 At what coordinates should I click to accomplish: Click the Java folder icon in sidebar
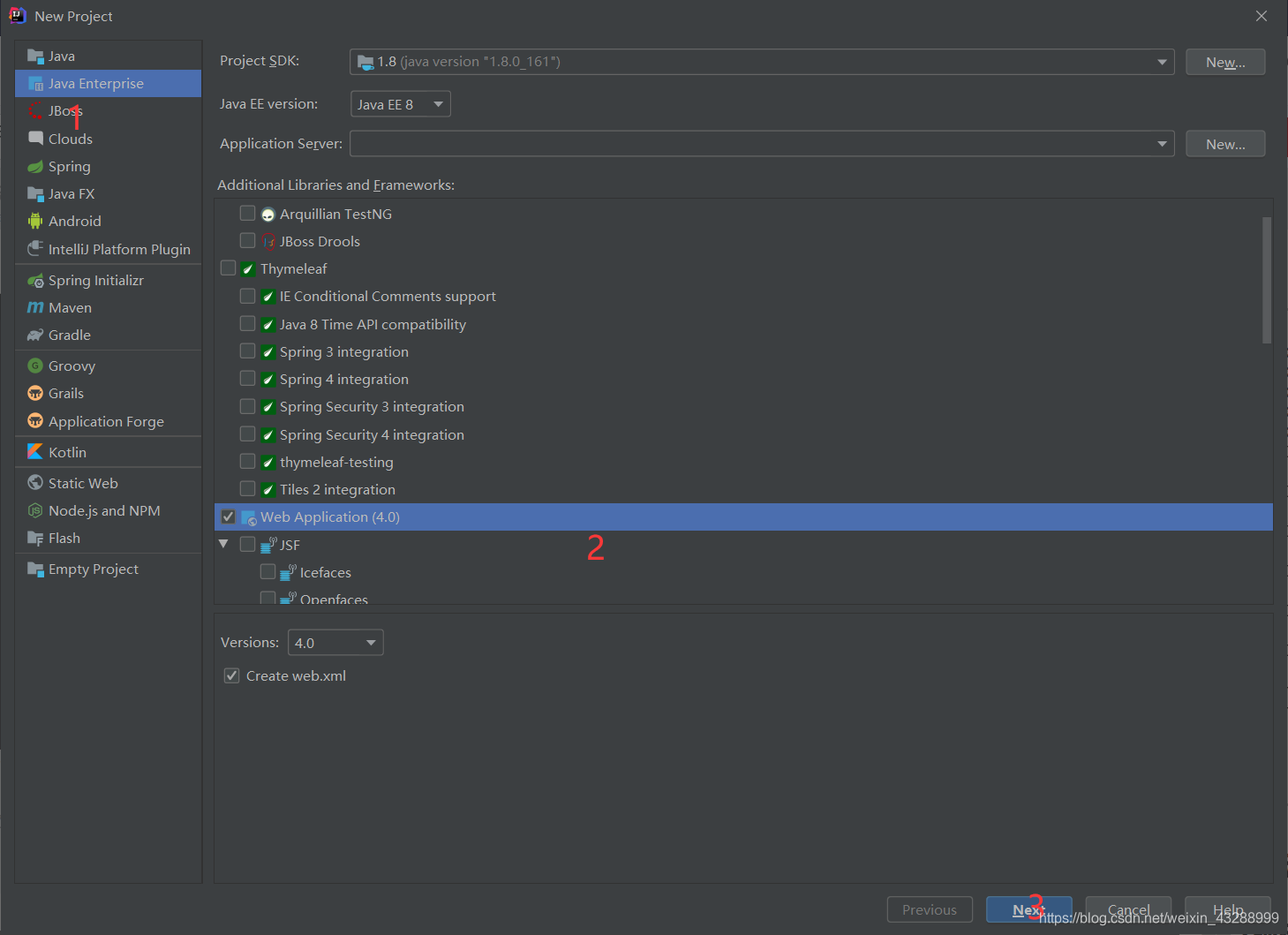pyautogui.click(x=35, y=57)
